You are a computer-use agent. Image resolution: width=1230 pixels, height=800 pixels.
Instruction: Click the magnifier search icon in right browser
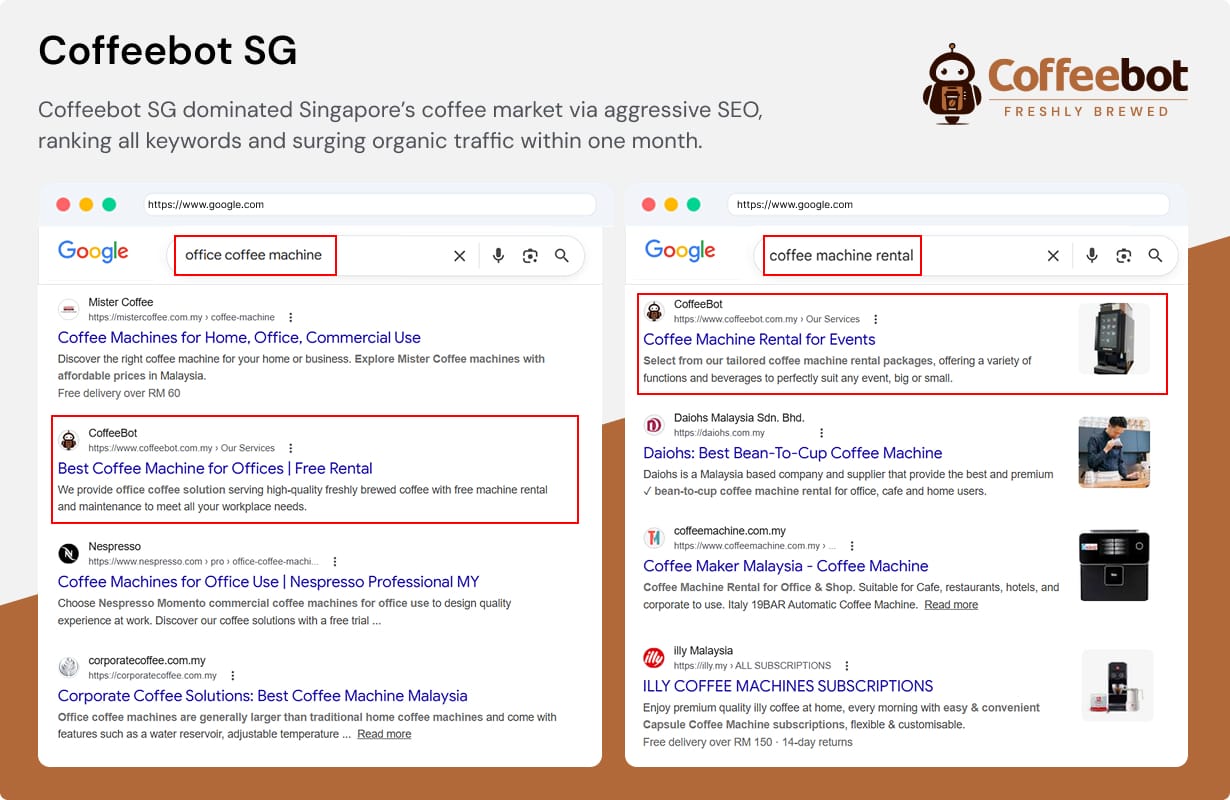click(x=1155, y=256)
